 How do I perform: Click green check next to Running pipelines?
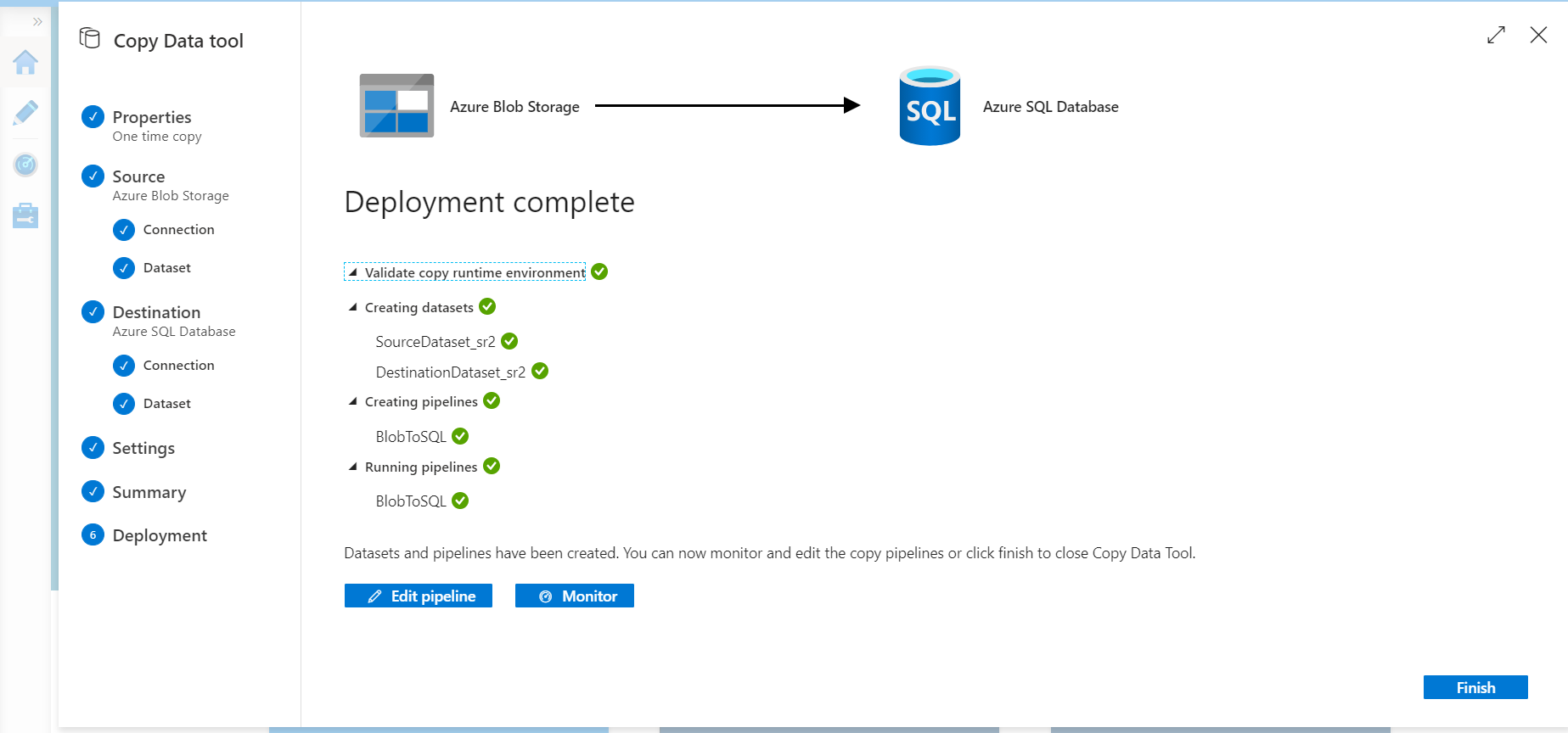[x=492, y=466]
